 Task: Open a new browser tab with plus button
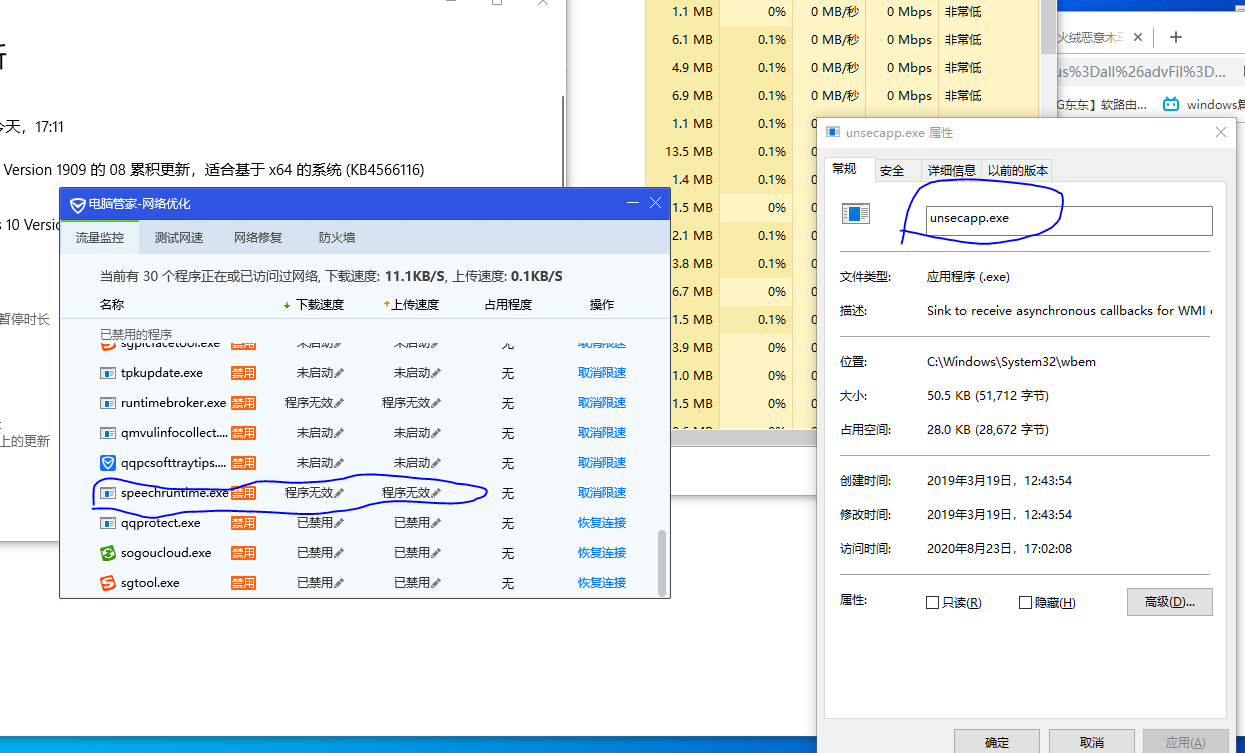click(1176, 37)
